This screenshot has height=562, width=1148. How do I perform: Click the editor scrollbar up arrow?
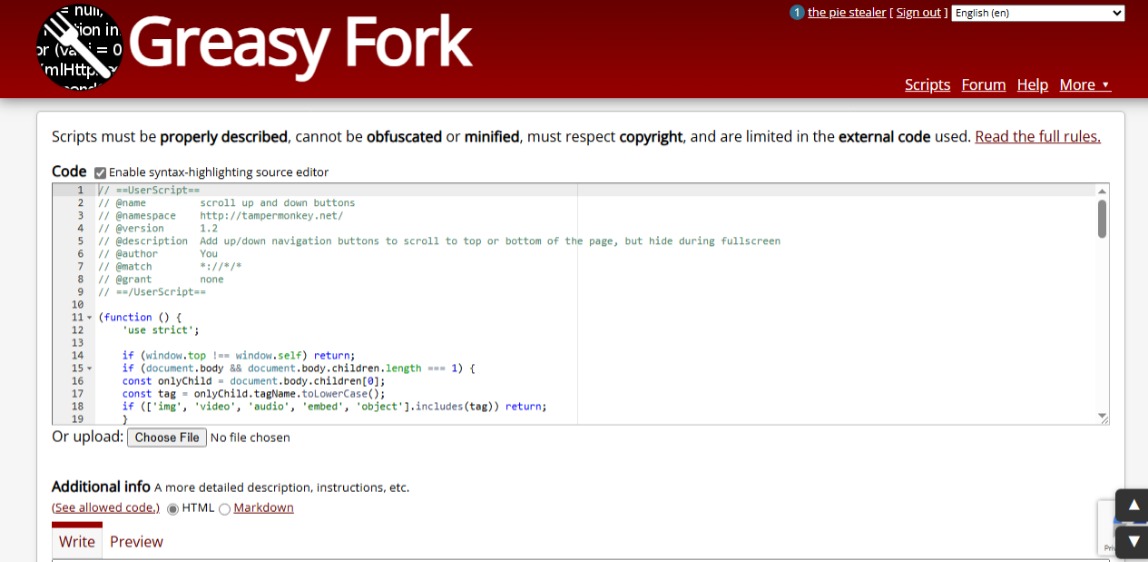click(1102, 191)
